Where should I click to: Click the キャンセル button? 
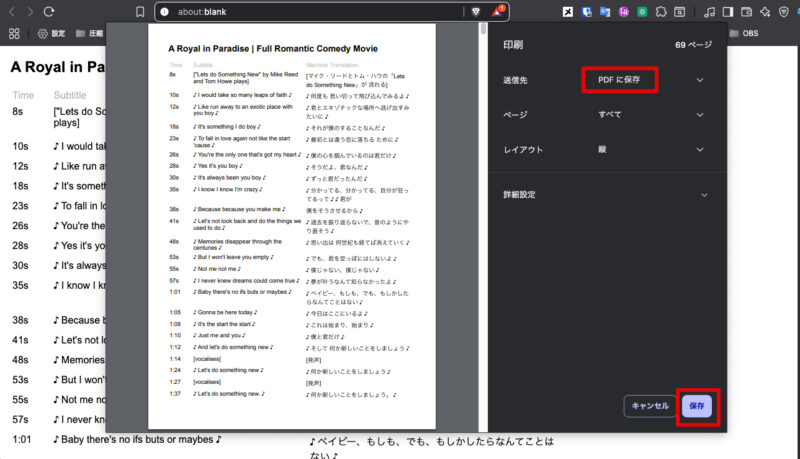tap(650, 406)
